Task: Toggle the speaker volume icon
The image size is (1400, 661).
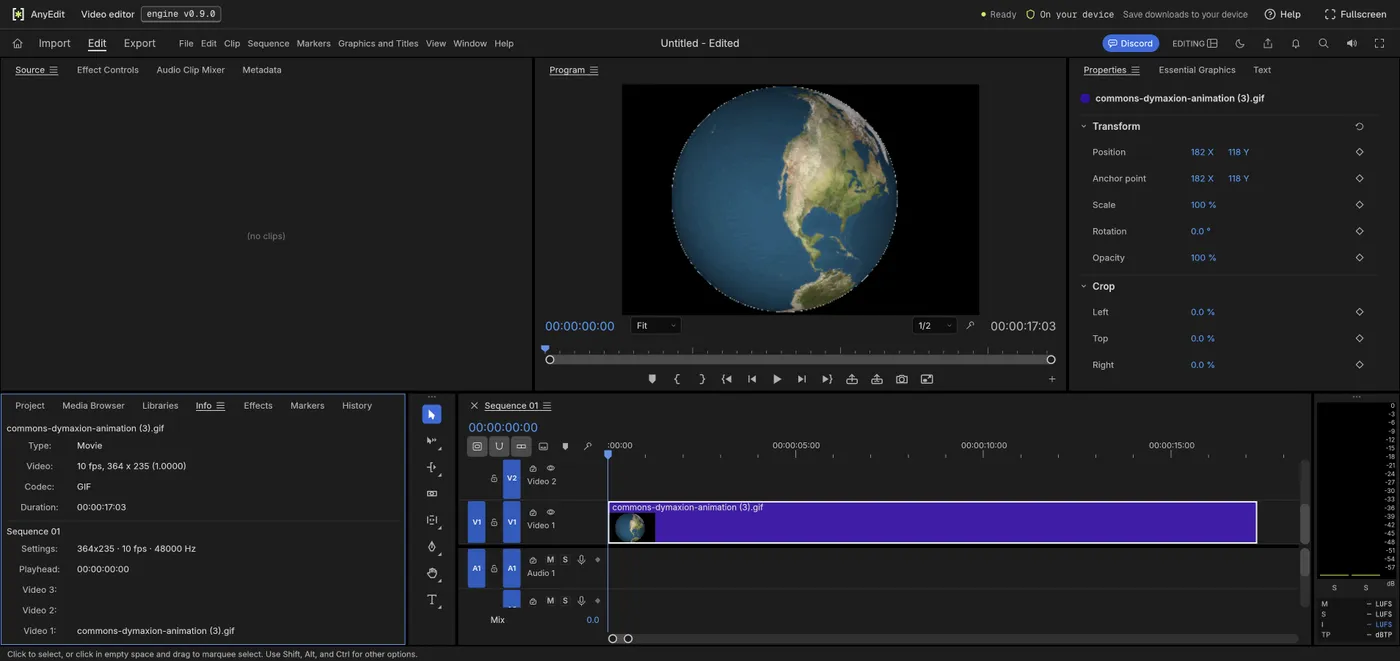Action: point(1352,43)
